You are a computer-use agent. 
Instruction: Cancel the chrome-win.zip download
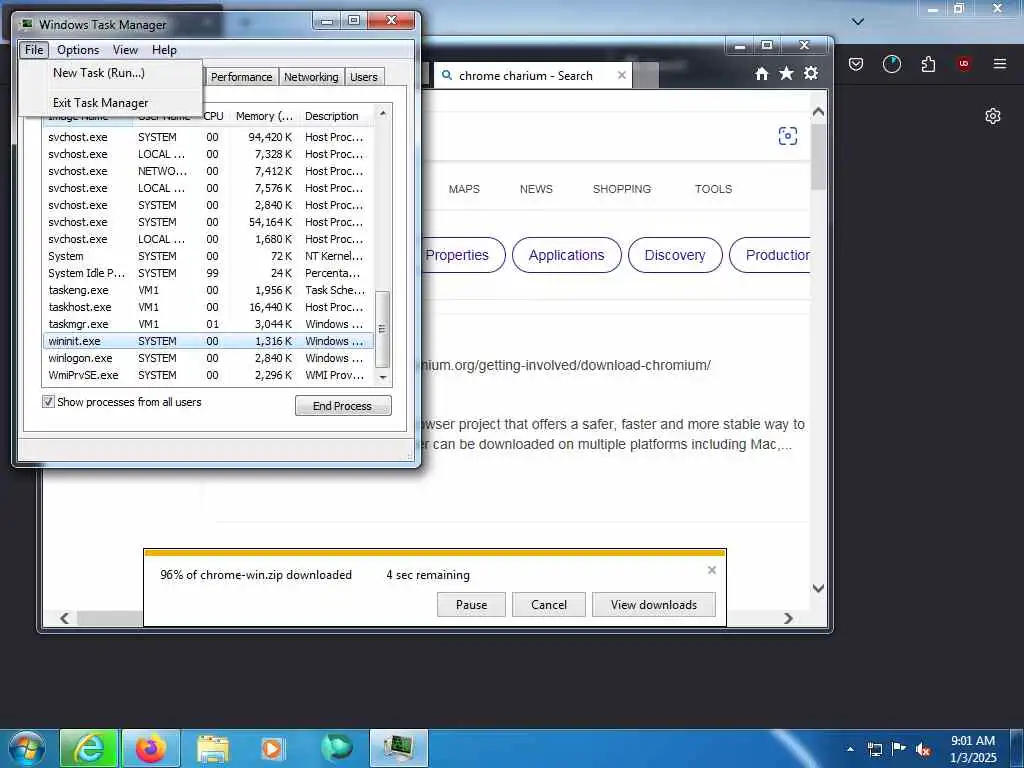[549, 605]
